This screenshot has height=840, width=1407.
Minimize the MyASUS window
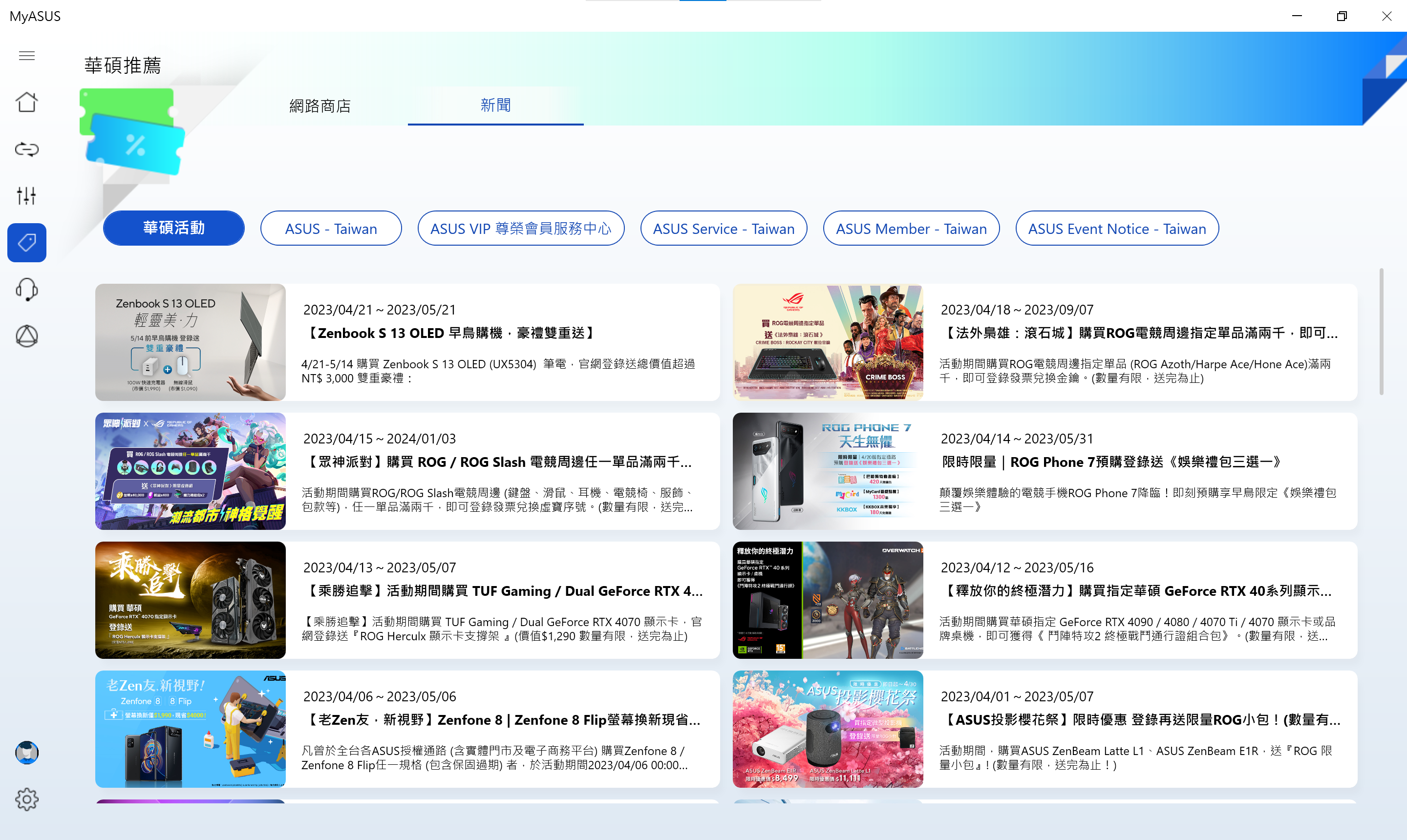pos(1297,16)
